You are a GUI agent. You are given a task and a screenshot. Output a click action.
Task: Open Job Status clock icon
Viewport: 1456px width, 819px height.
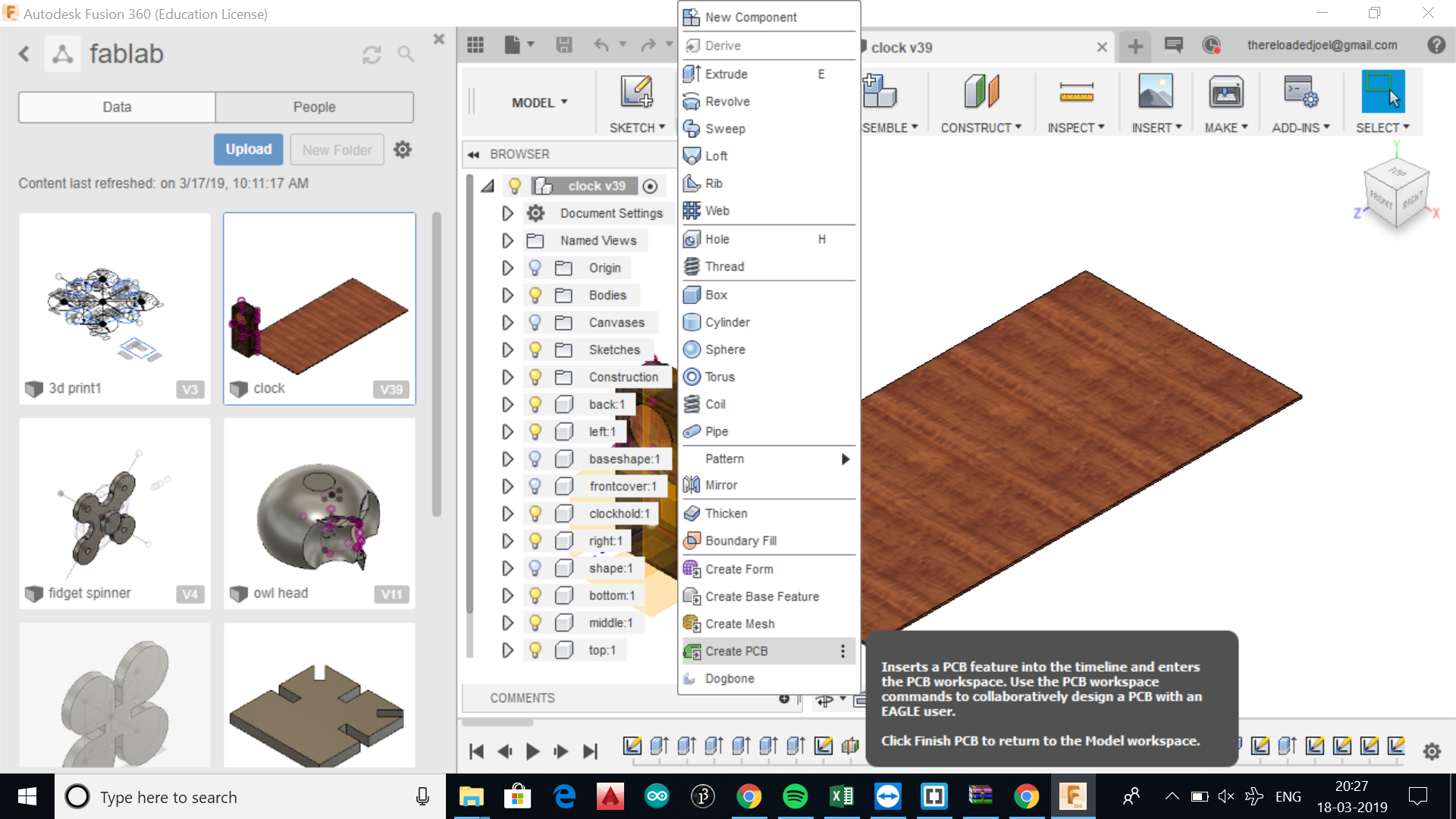tap(1211, 45)
